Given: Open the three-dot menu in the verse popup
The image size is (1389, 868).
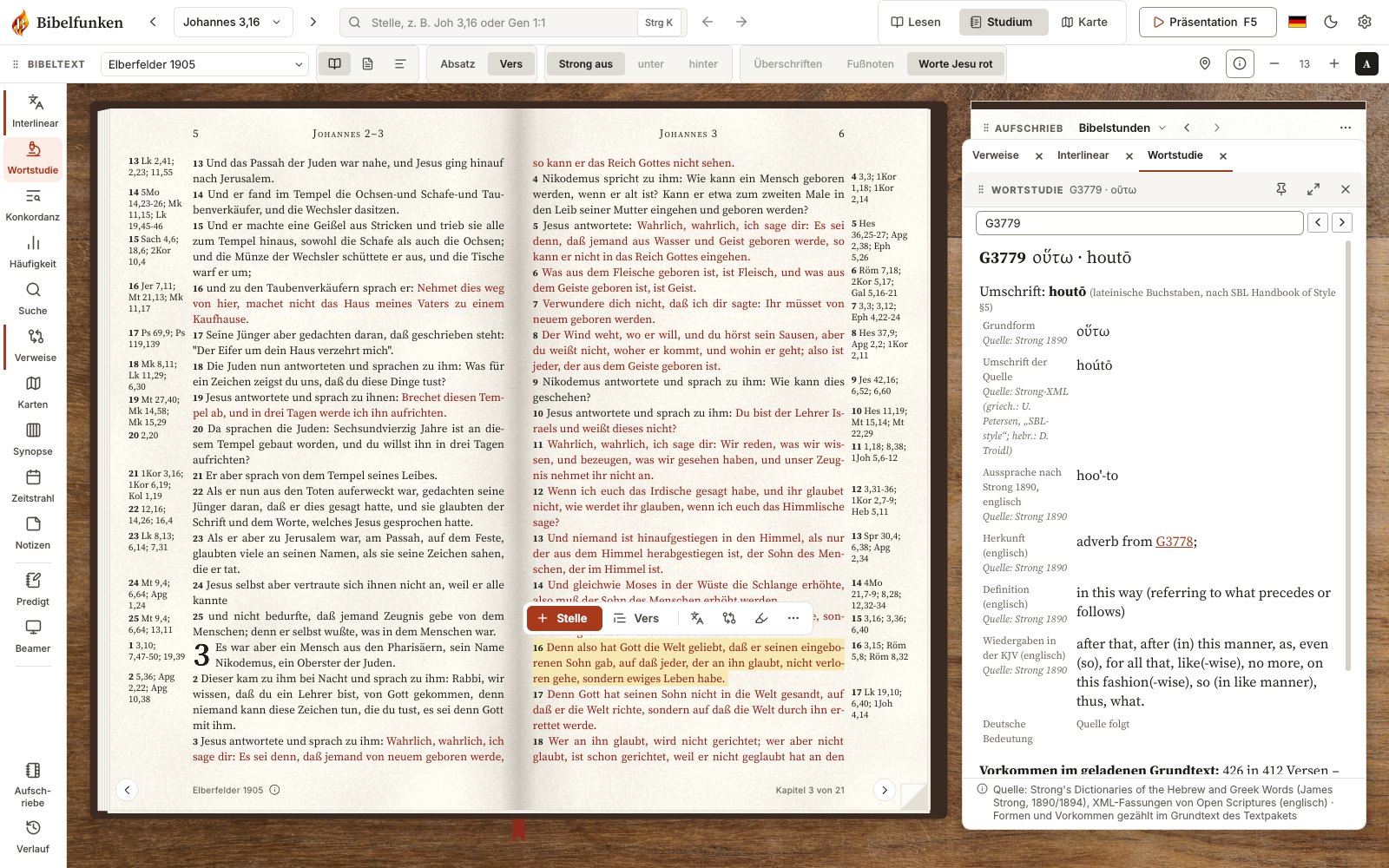Looking at the screenshot, I should [x=793, y=618].
